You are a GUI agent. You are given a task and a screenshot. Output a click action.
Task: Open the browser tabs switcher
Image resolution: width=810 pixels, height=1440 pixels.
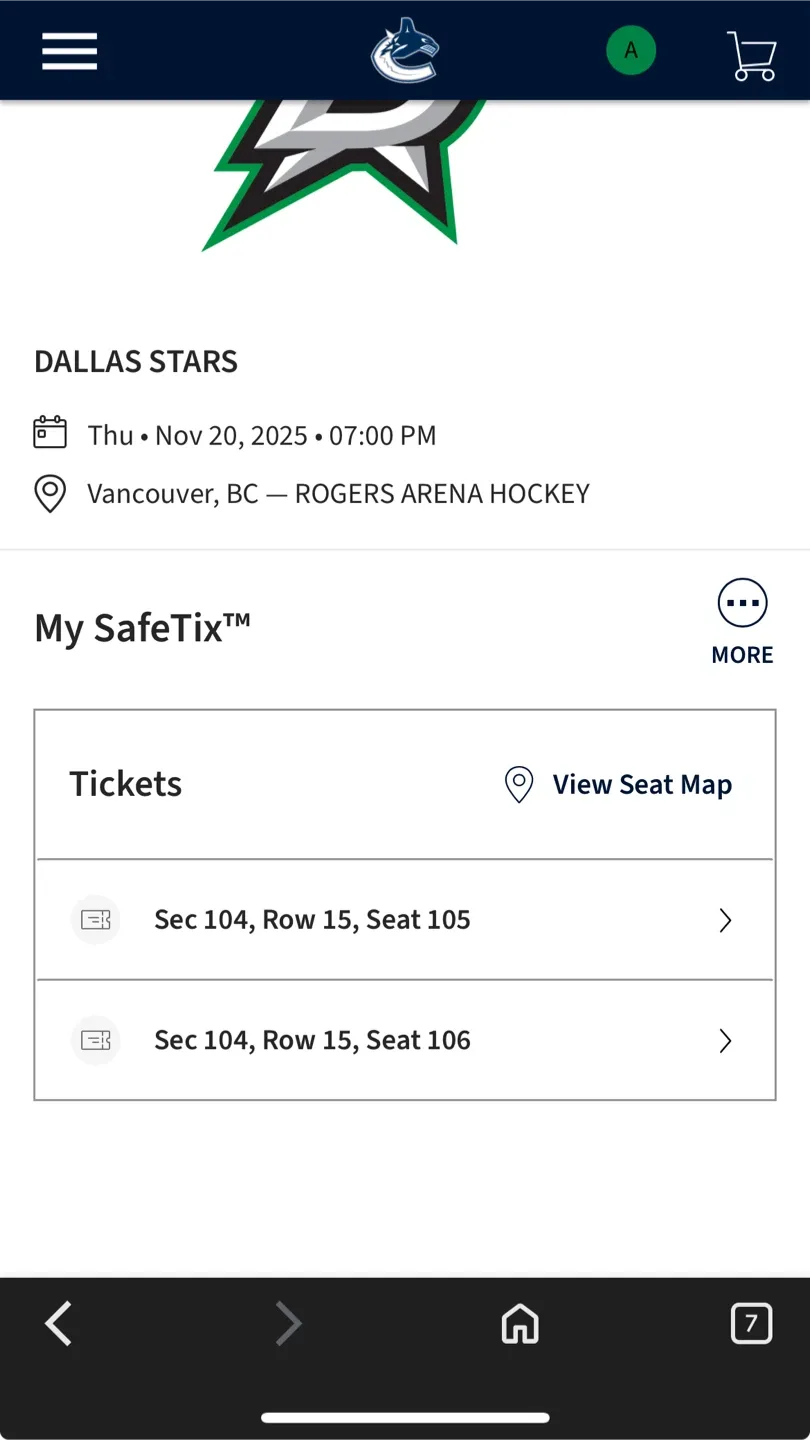click(x=751, y=1324)
